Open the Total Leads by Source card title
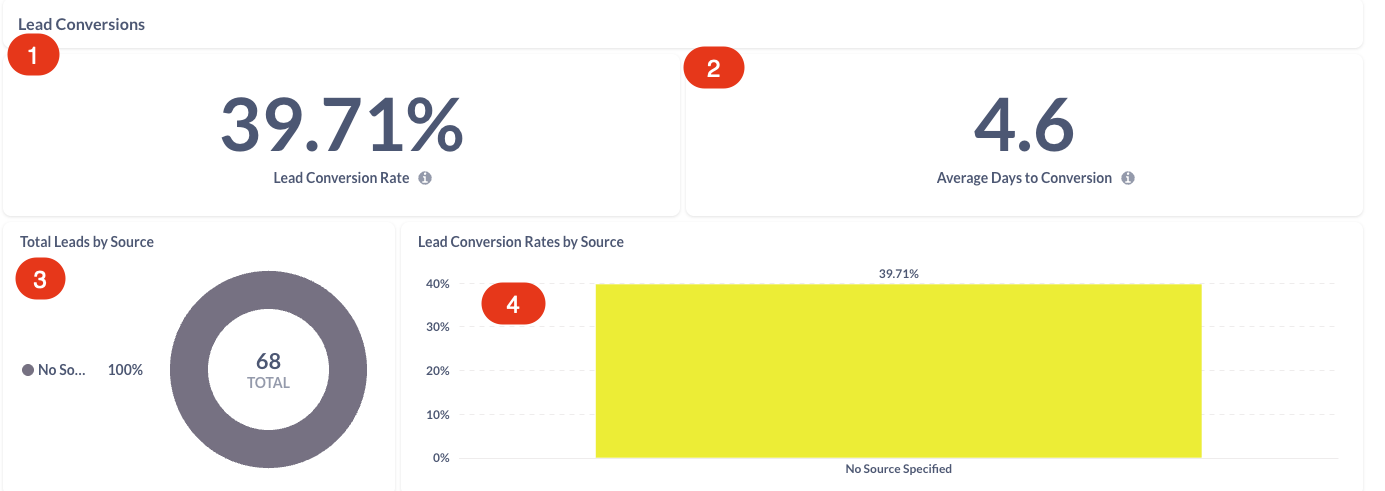Viewport: 1385px width, 491px height. (x=87, y=241)
